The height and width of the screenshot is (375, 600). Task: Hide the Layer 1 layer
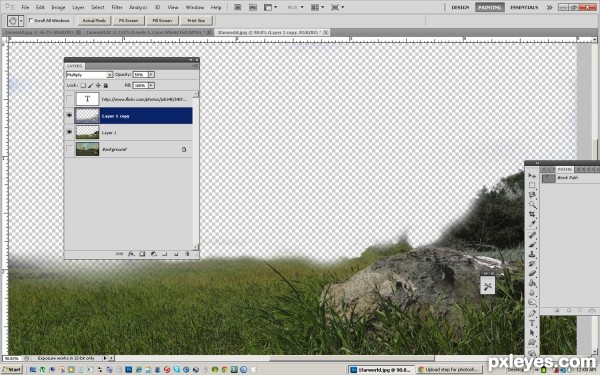click(69, 132)
